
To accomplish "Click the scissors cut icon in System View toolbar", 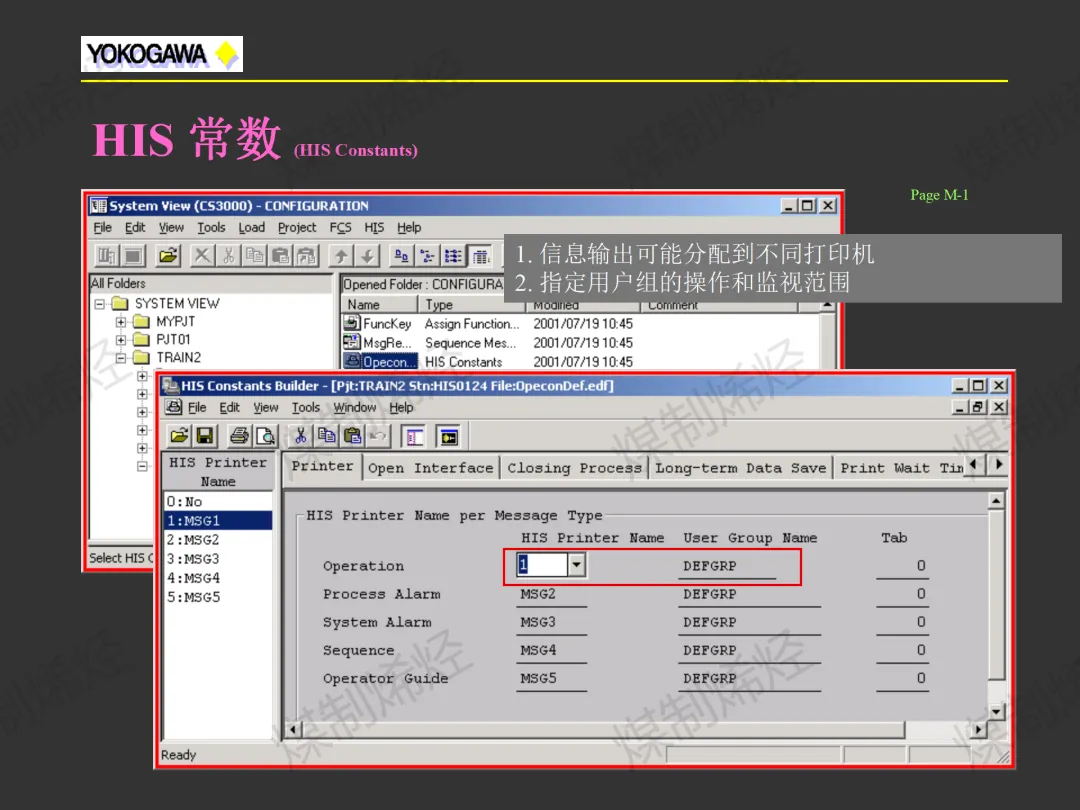I will pyautogui.click(x=228, y=256).
